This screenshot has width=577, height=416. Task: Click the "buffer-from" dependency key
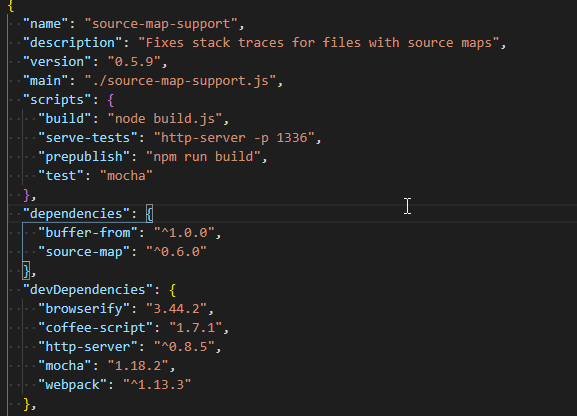[x=88, y=233]
